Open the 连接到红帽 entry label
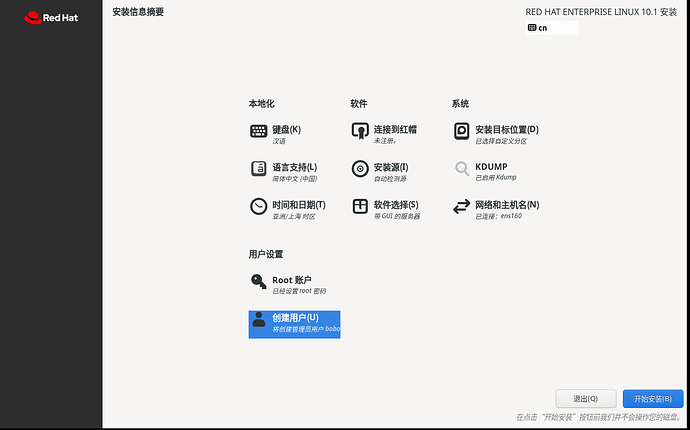 click(x=395, y=129)
